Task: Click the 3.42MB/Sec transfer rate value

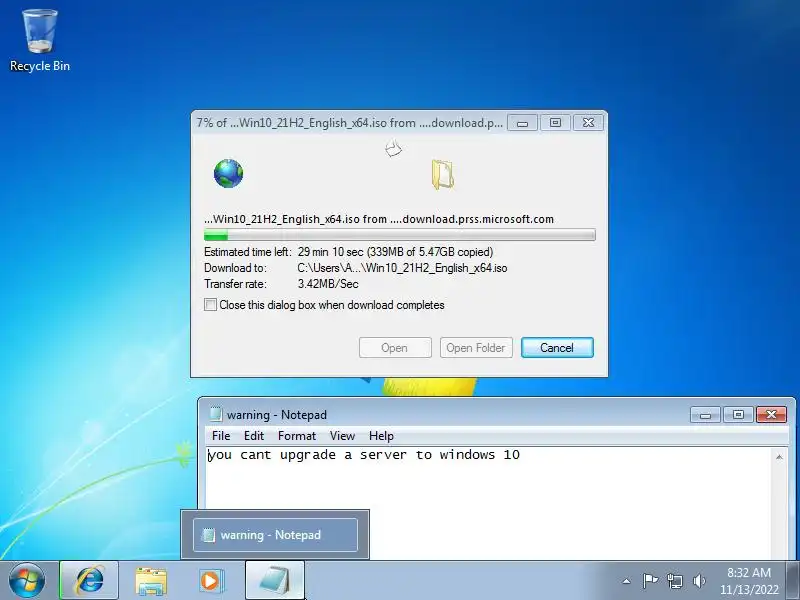Action: [328, 284]
